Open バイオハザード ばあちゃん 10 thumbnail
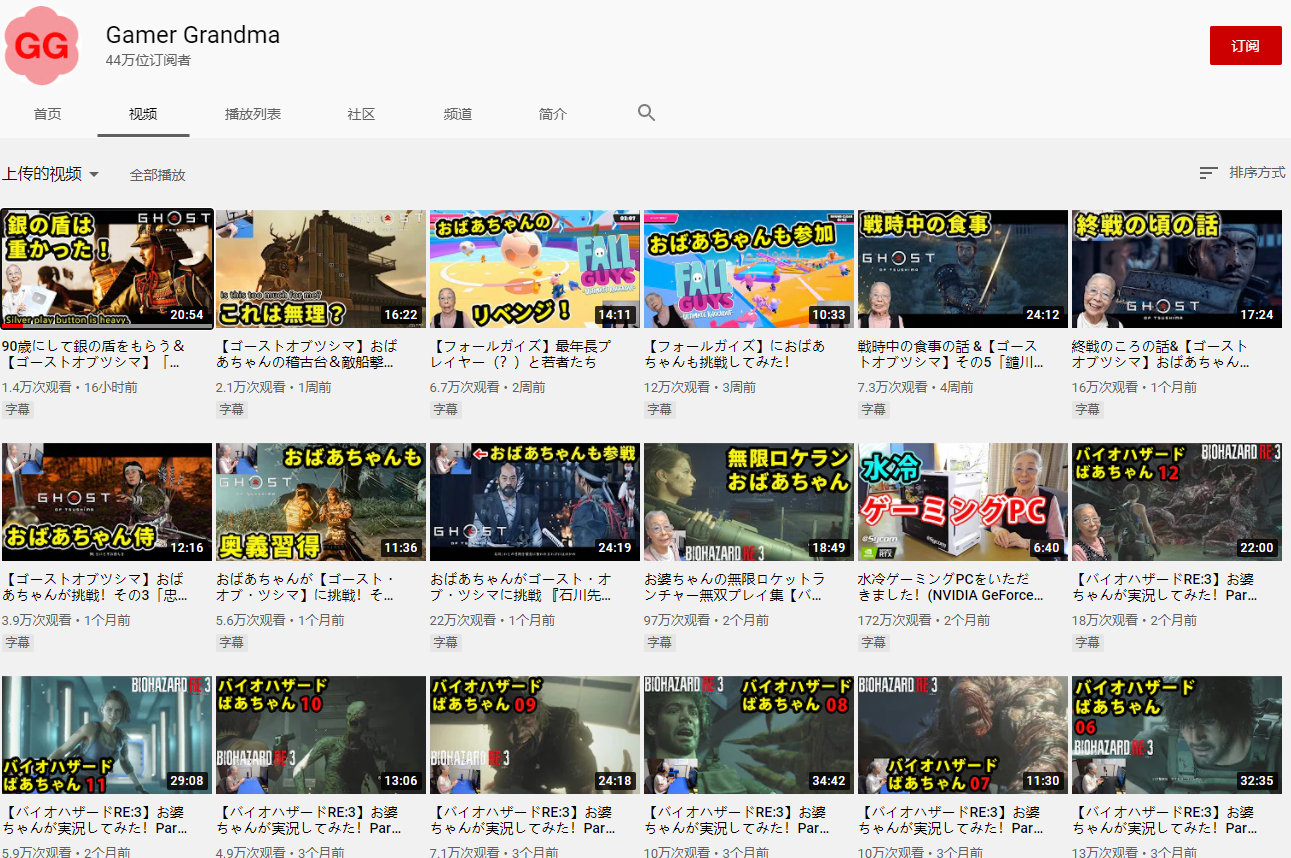This screenshot has height=858, width=1291. coord(321,735)
